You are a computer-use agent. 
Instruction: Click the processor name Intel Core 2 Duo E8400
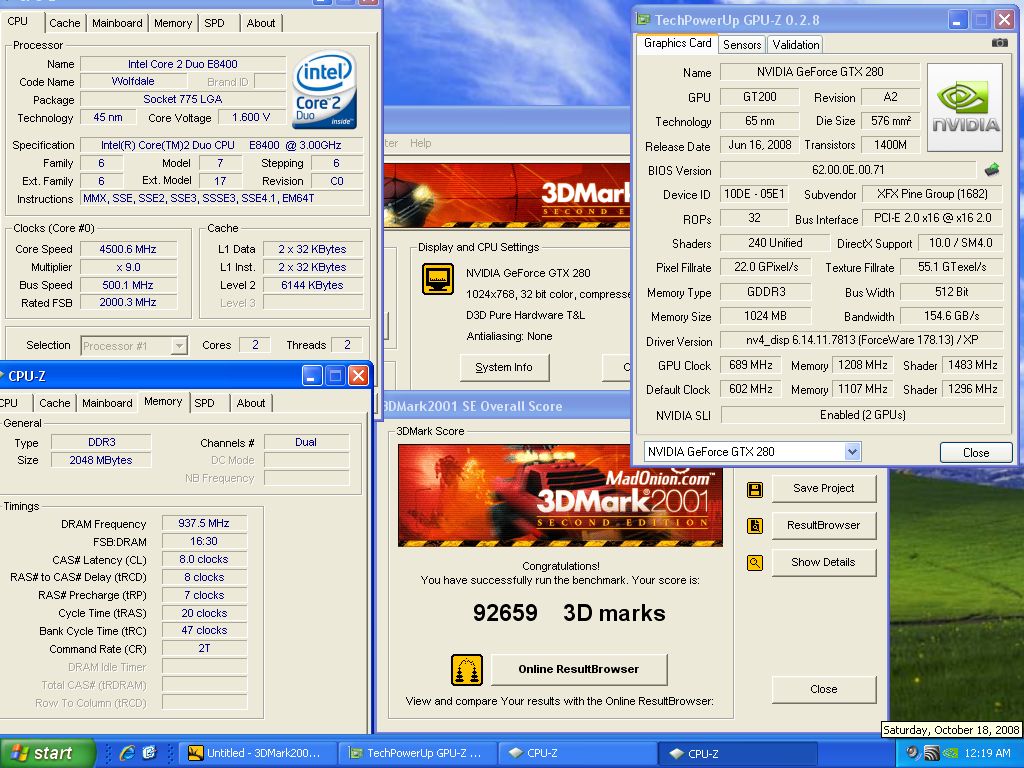pos(183,64)
